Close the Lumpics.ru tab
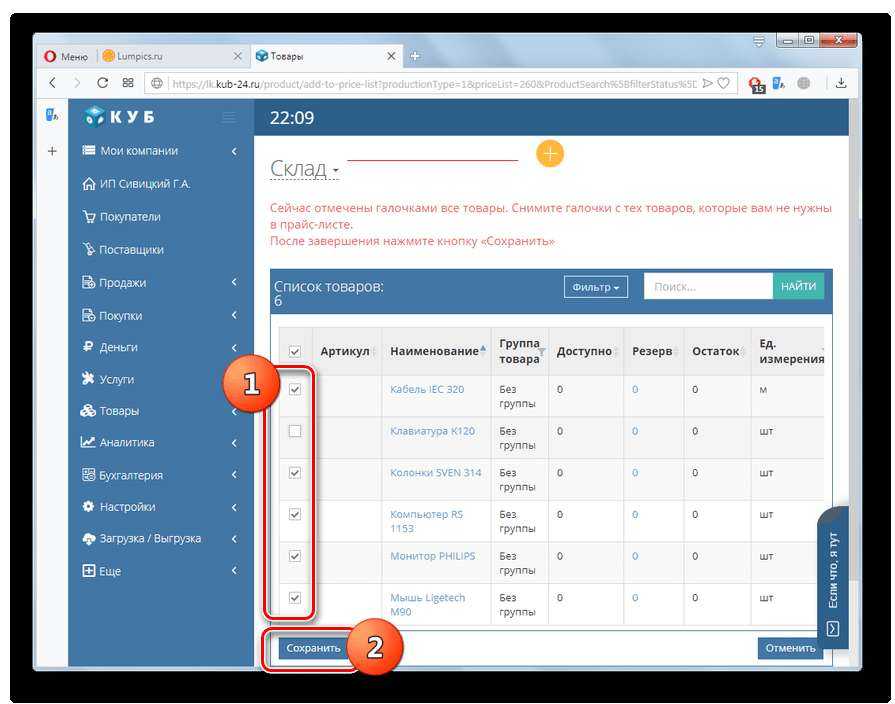 tap(238, 57)
